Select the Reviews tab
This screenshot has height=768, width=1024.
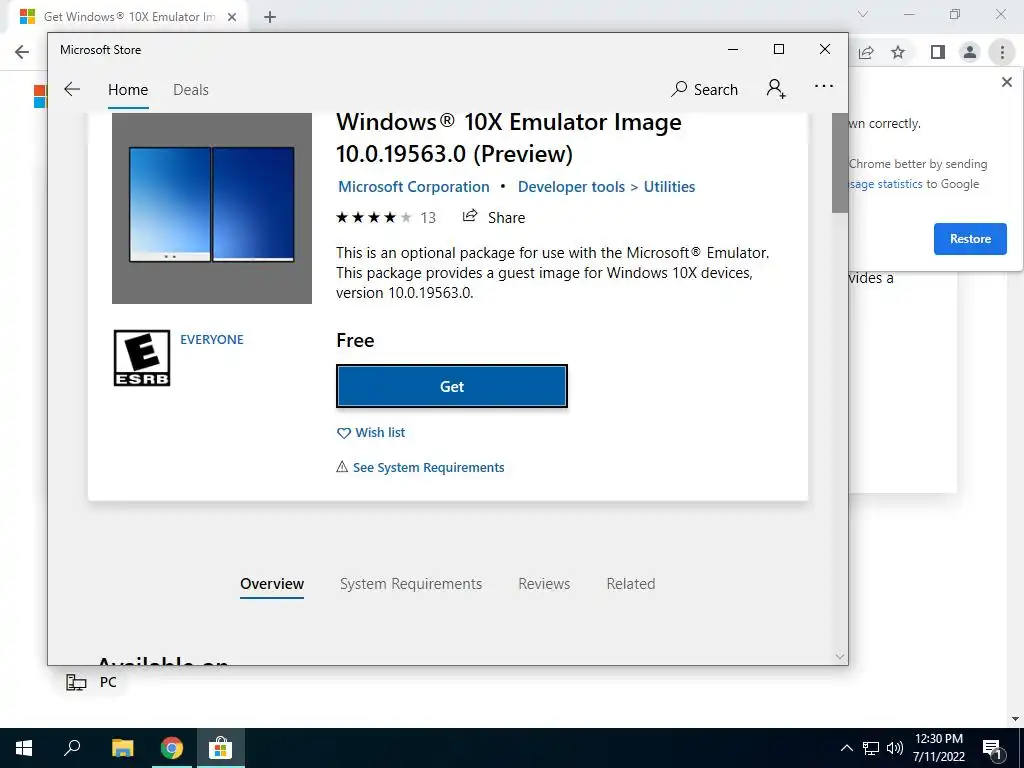point(544,584)
